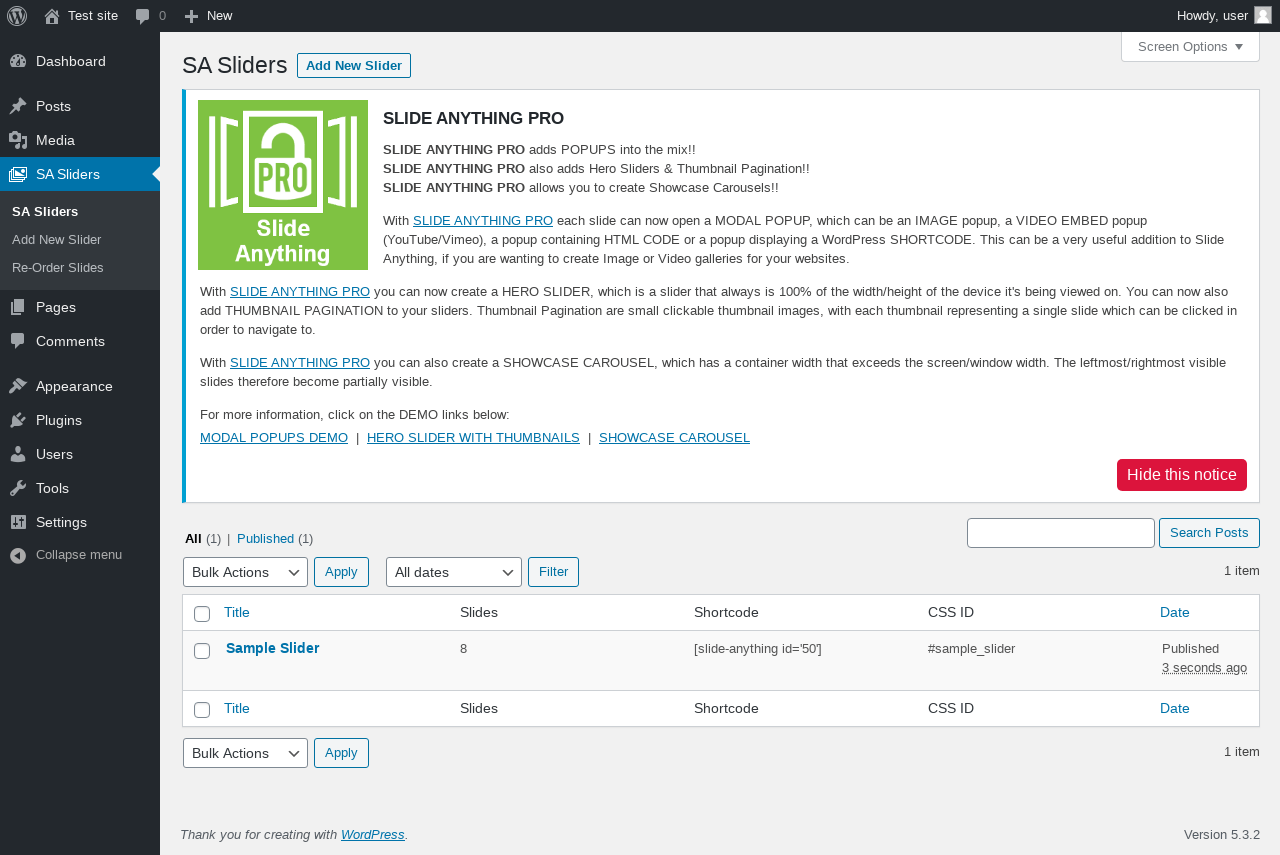
Task: Tick the select-all checkbox in table footer
Action: point(202,710)
